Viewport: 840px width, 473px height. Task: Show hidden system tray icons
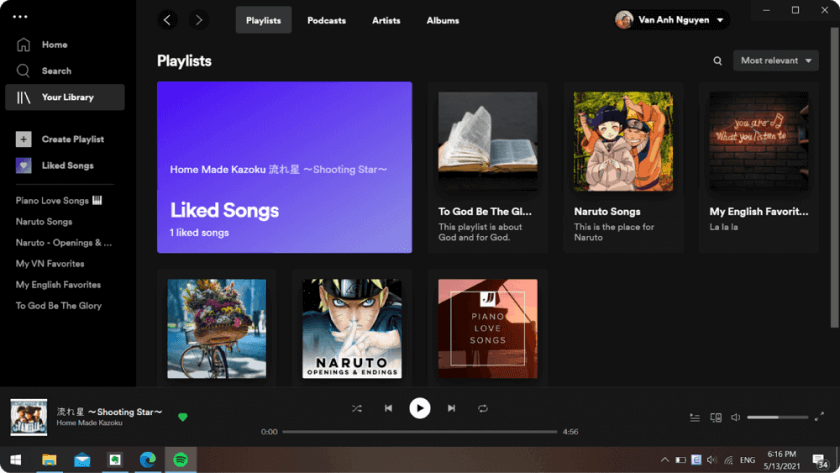[665, 460]
